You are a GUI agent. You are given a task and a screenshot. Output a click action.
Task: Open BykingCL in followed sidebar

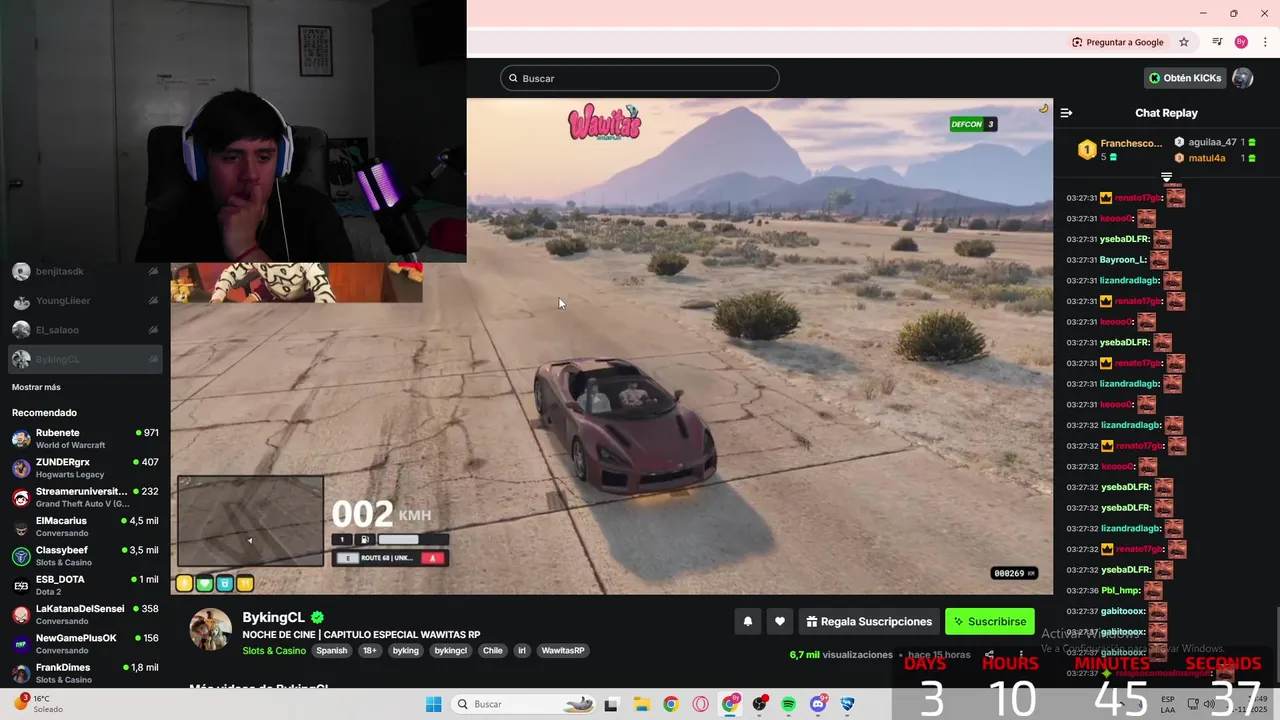85,359
